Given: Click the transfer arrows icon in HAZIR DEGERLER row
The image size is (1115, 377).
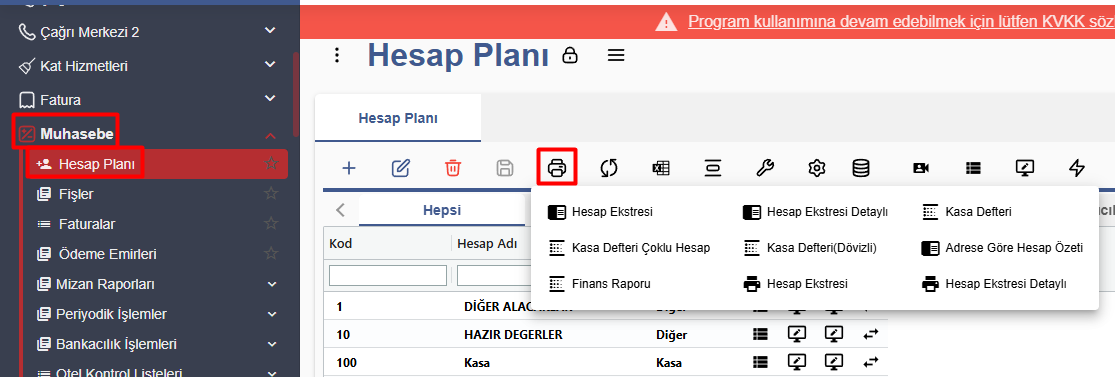Looking at the screenshot, I should pos(870,334).
